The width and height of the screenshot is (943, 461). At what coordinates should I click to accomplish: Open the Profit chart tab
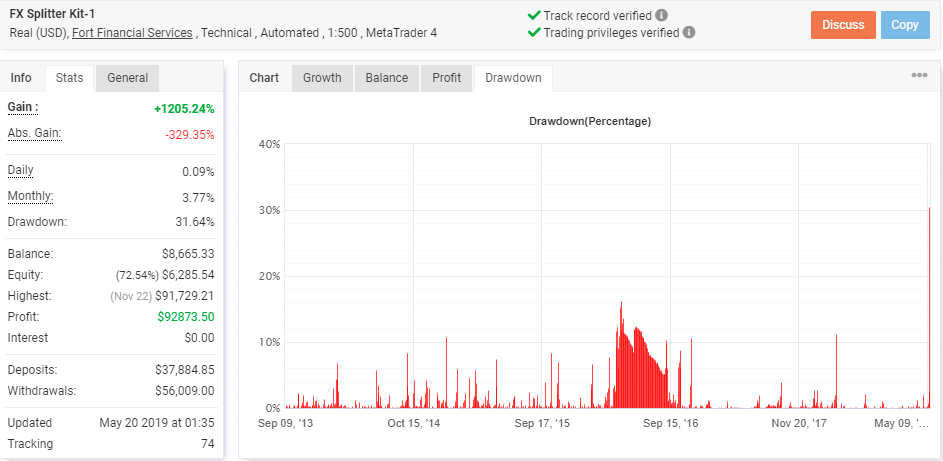[x=447, y=78]
